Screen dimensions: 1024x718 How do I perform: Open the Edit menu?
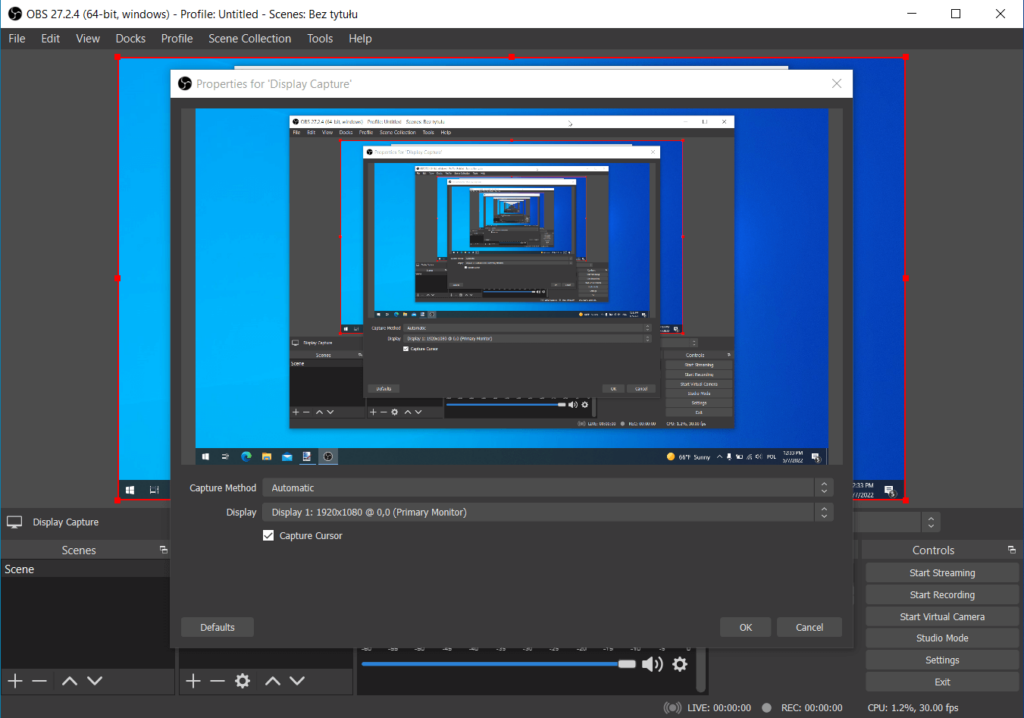pyautogui.click(x=50, y=39)
